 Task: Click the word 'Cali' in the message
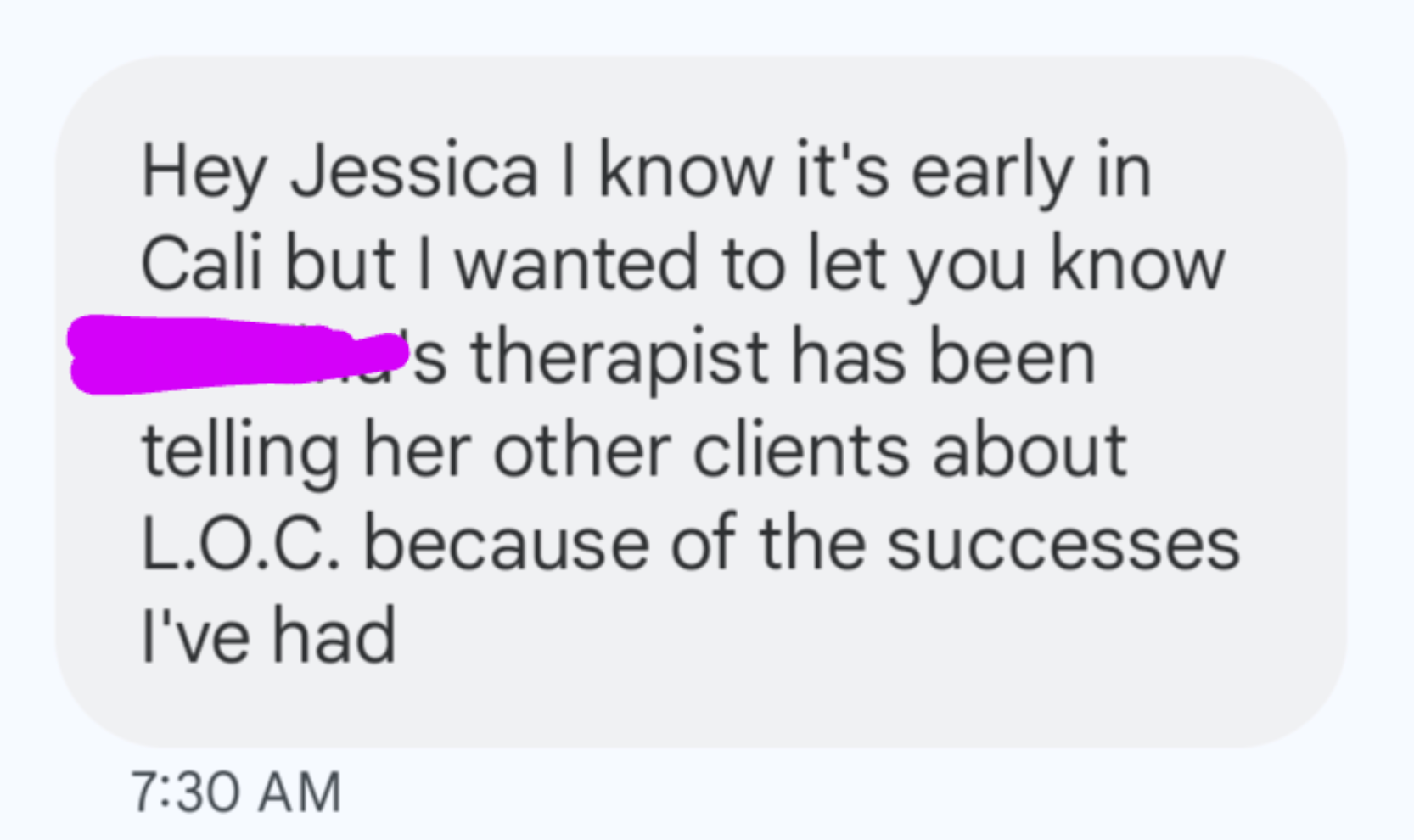[200, 263]
